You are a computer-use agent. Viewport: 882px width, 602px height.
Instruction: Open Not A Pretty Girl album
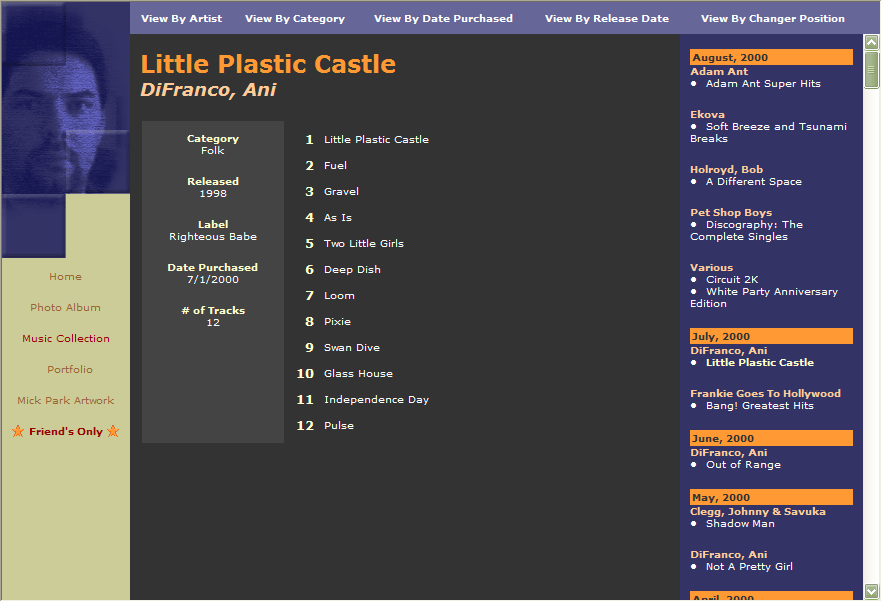749,567
